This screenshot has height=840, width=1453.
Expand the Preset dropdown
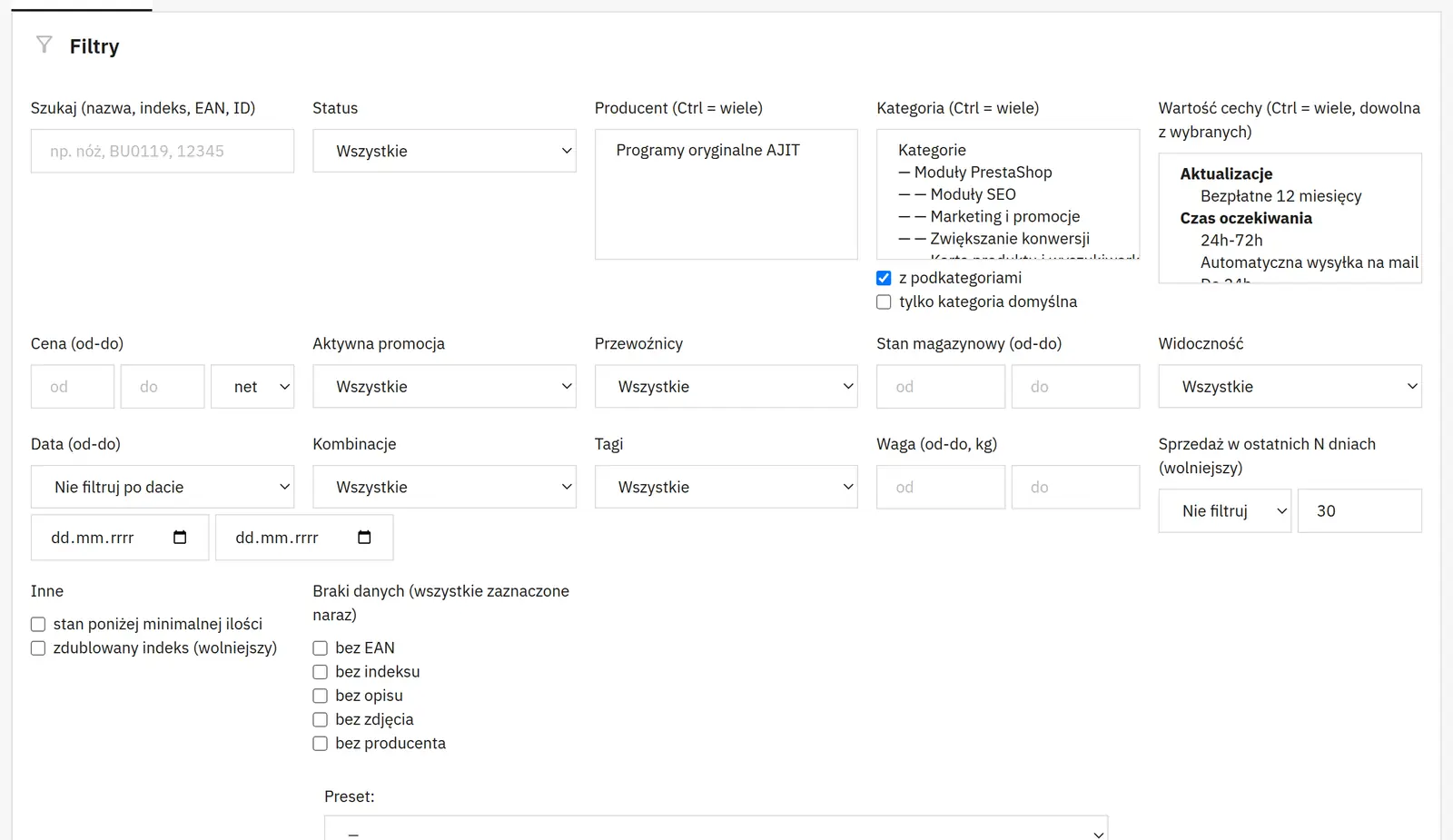pyautogui.click(x=716, y=828)
